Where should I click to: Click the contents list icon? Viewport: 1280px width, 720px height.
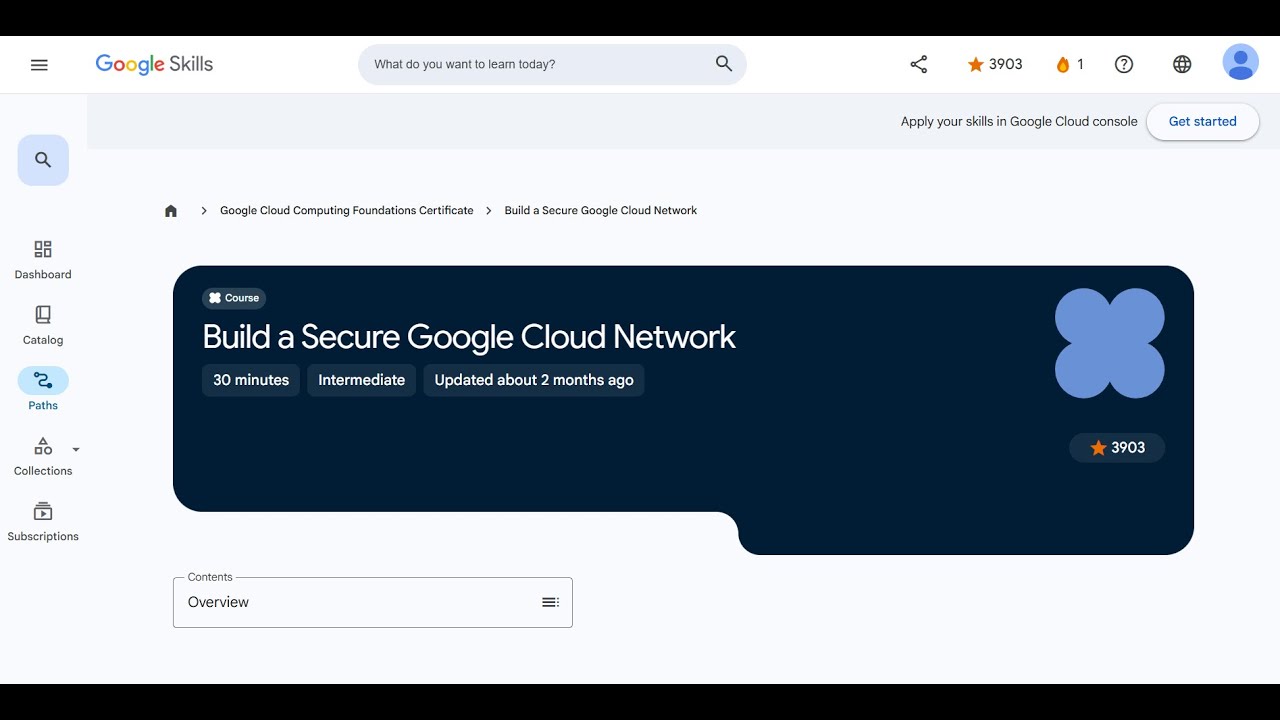tap(550, 602)
